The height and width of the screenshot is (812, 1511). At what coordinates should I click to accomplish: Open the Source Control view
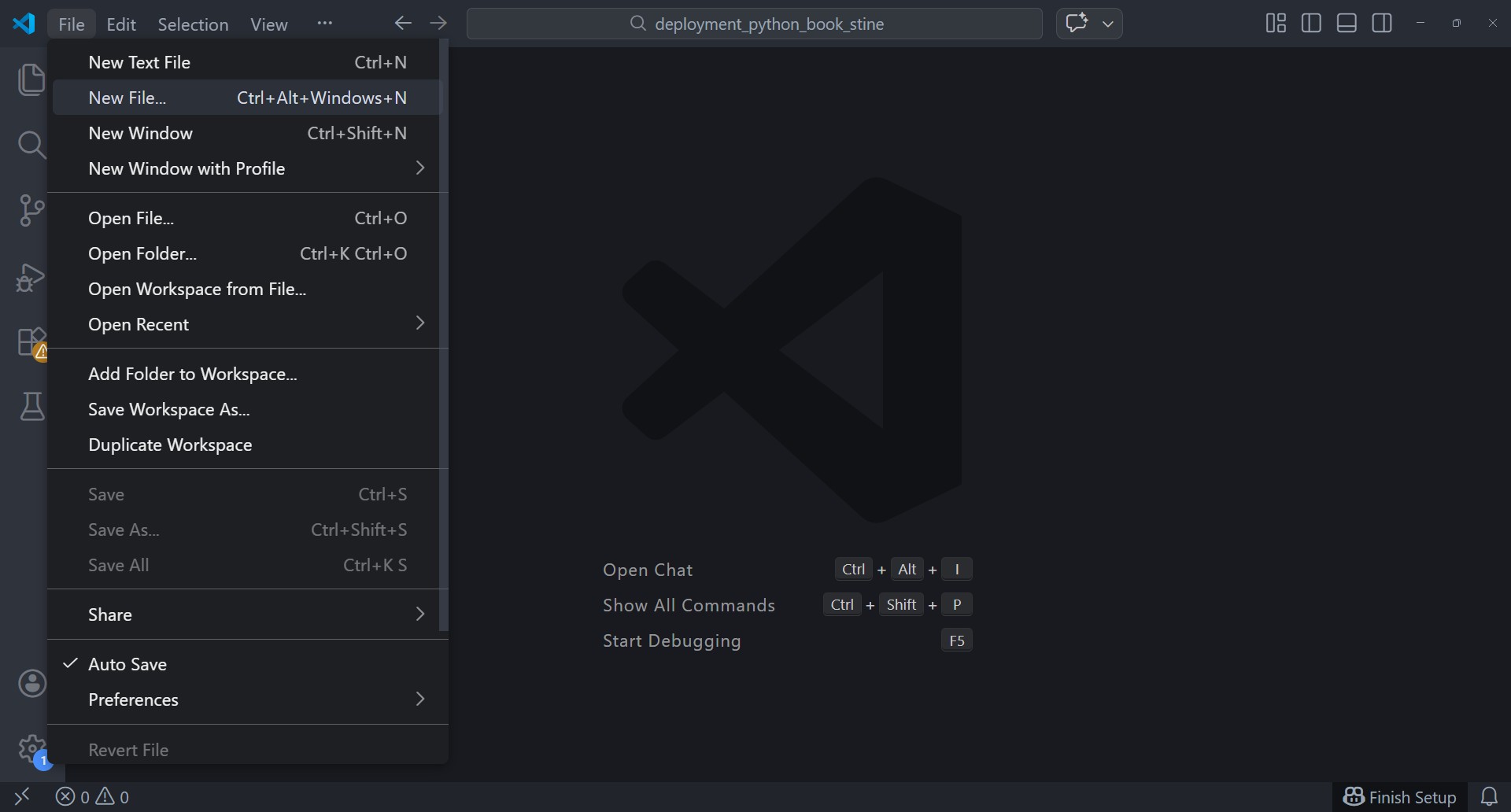(x=31, y=211)
